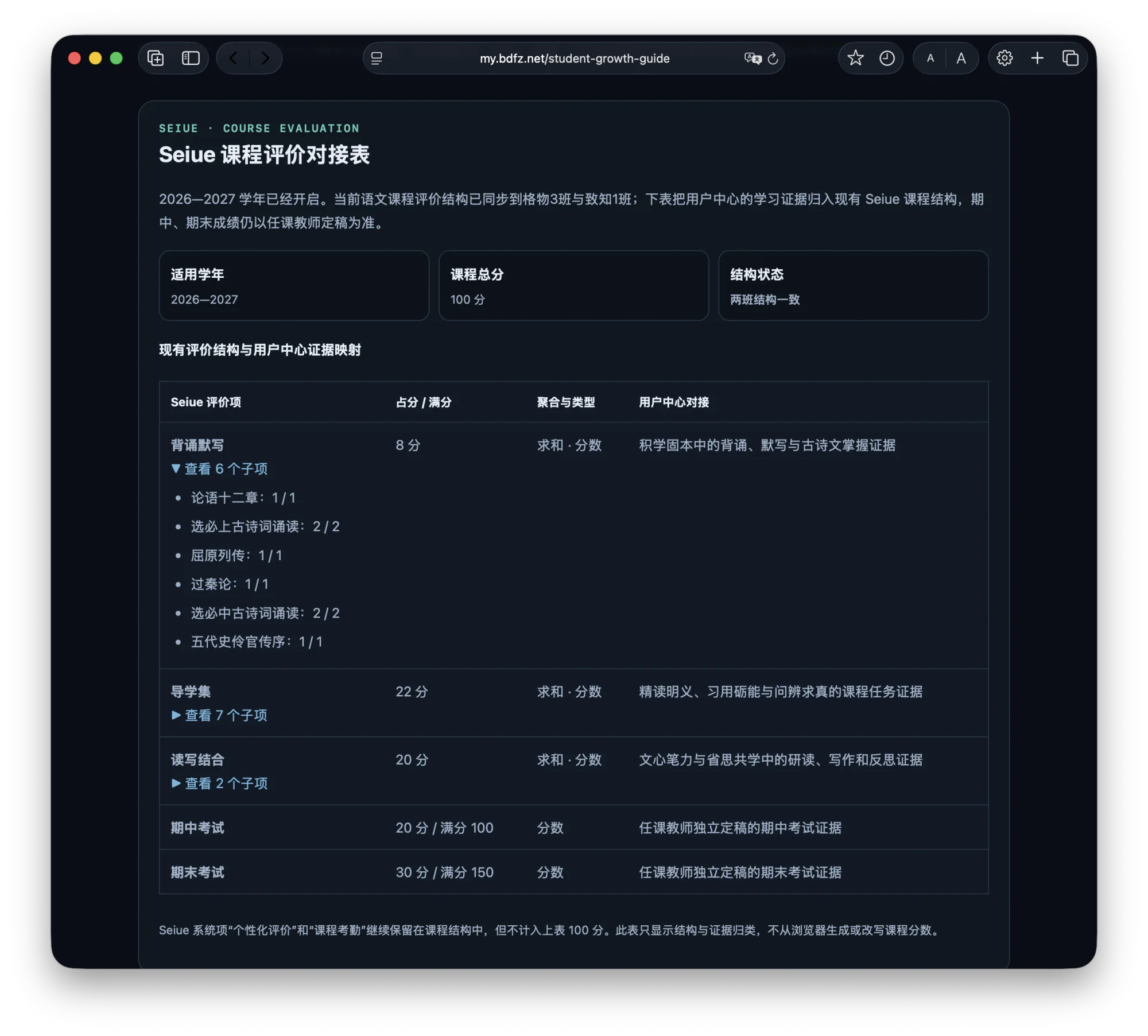Click the 用户中心对接 column header

pos(674,402)
